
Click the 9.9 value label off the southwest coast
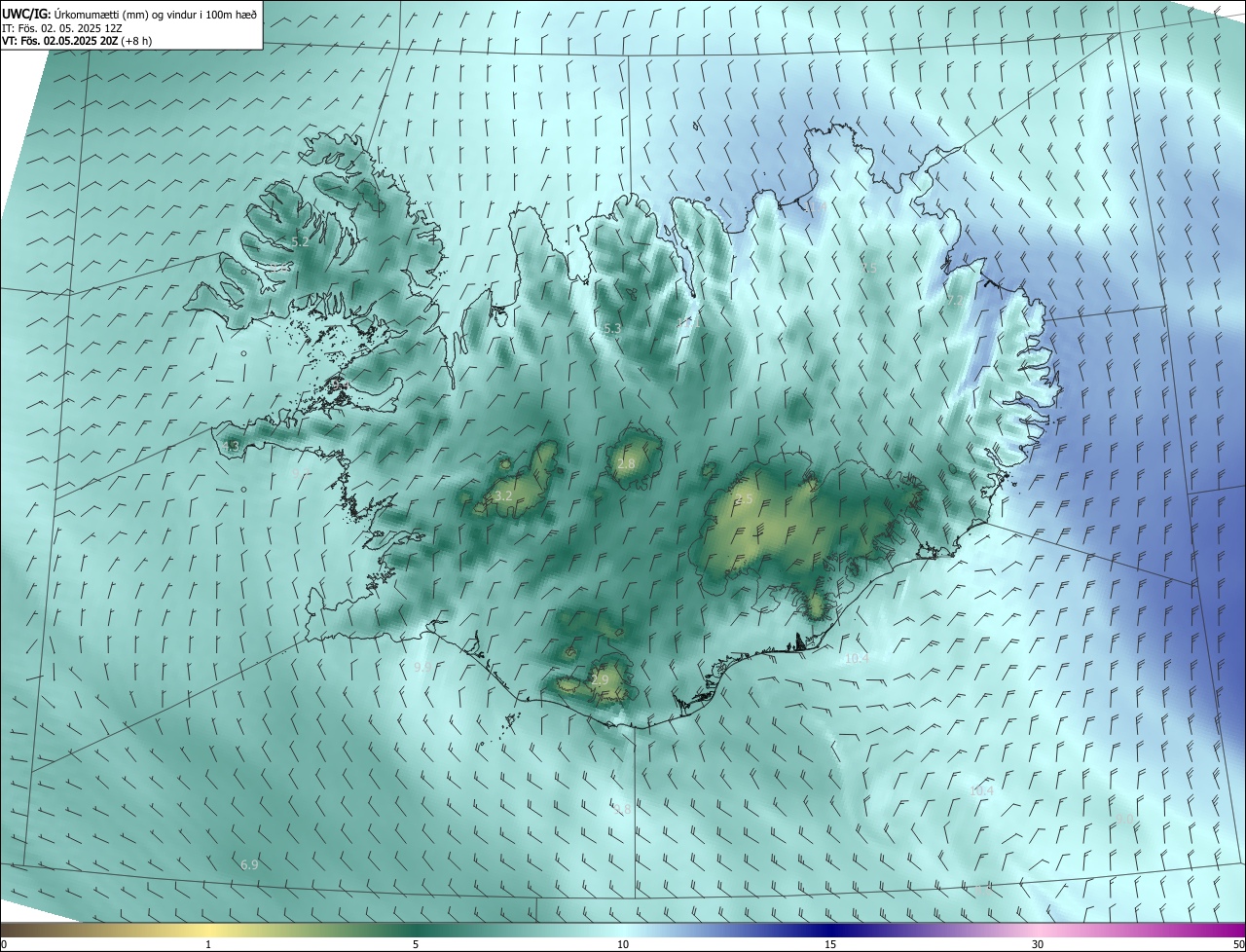pyautogui.click(x=422, y=668)
